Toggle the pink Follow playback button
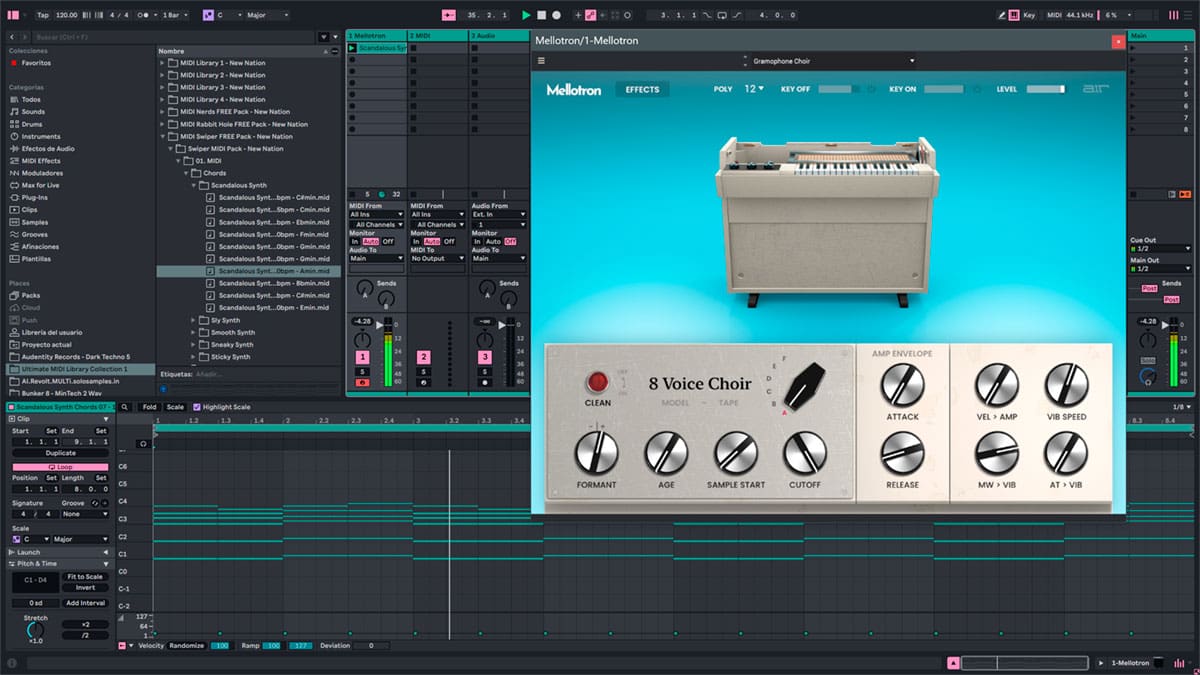Image resolution: width=1200 pixels, height=675 pixels. point(448,15)
